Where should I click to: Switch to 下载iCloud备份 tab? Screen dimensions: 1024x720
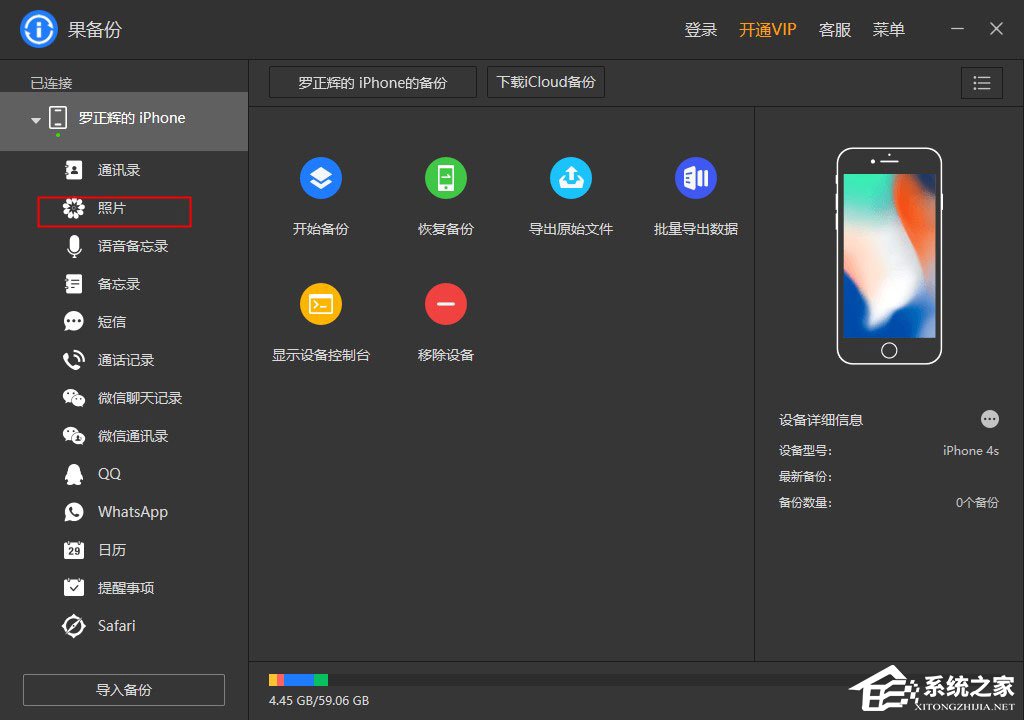click(x=545, y=82)
